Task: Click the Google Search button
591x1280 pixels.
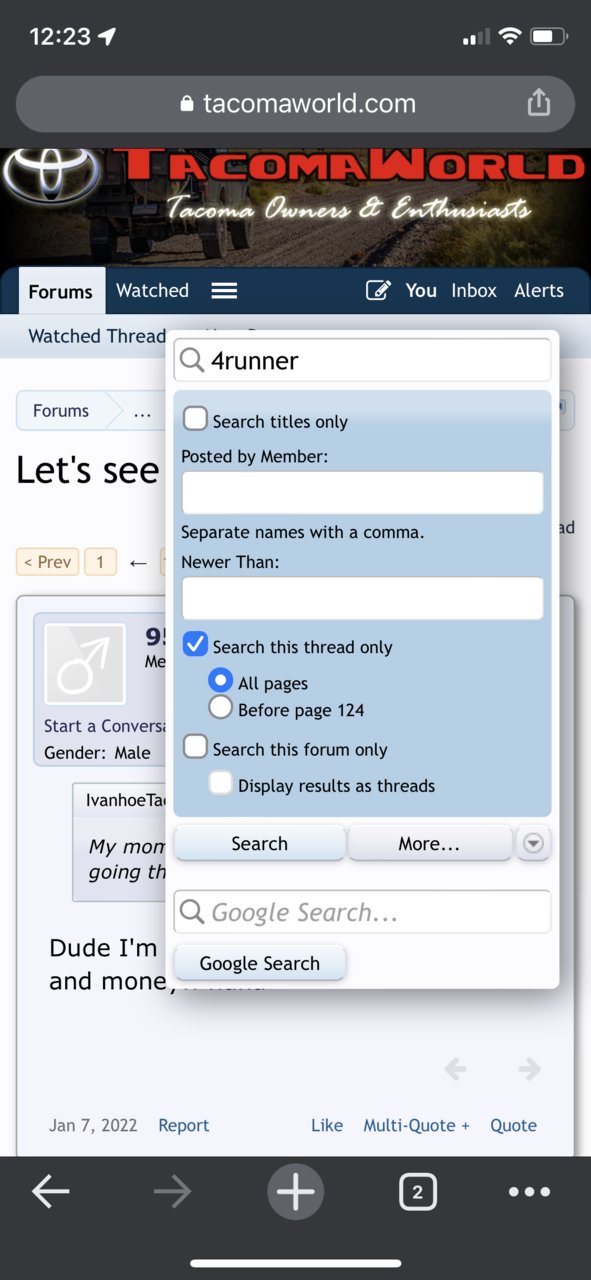Action: click(260, 964)
